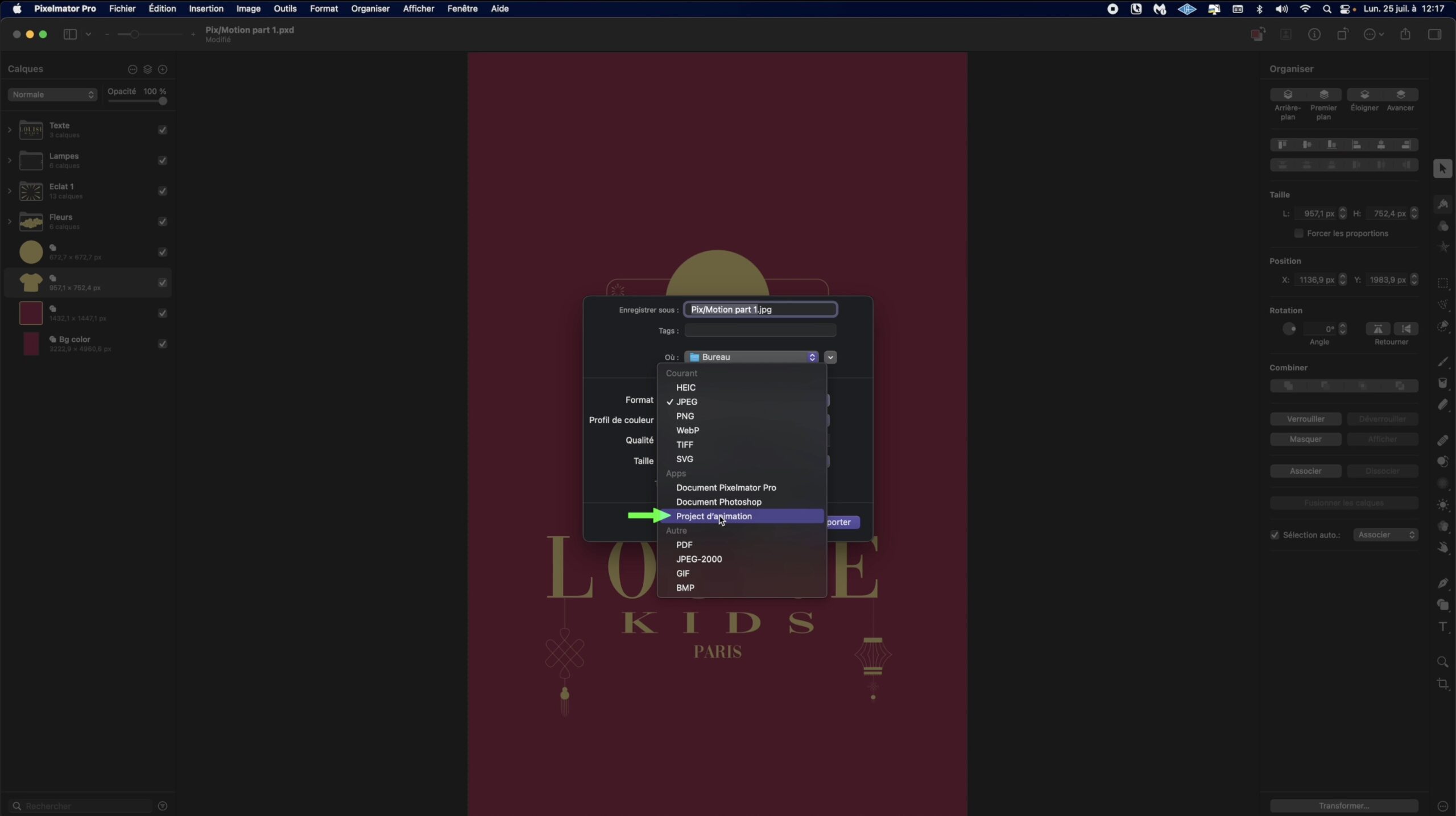Open the Normale blend mode dropdown

pyautogui.click(x=52, y=94)
